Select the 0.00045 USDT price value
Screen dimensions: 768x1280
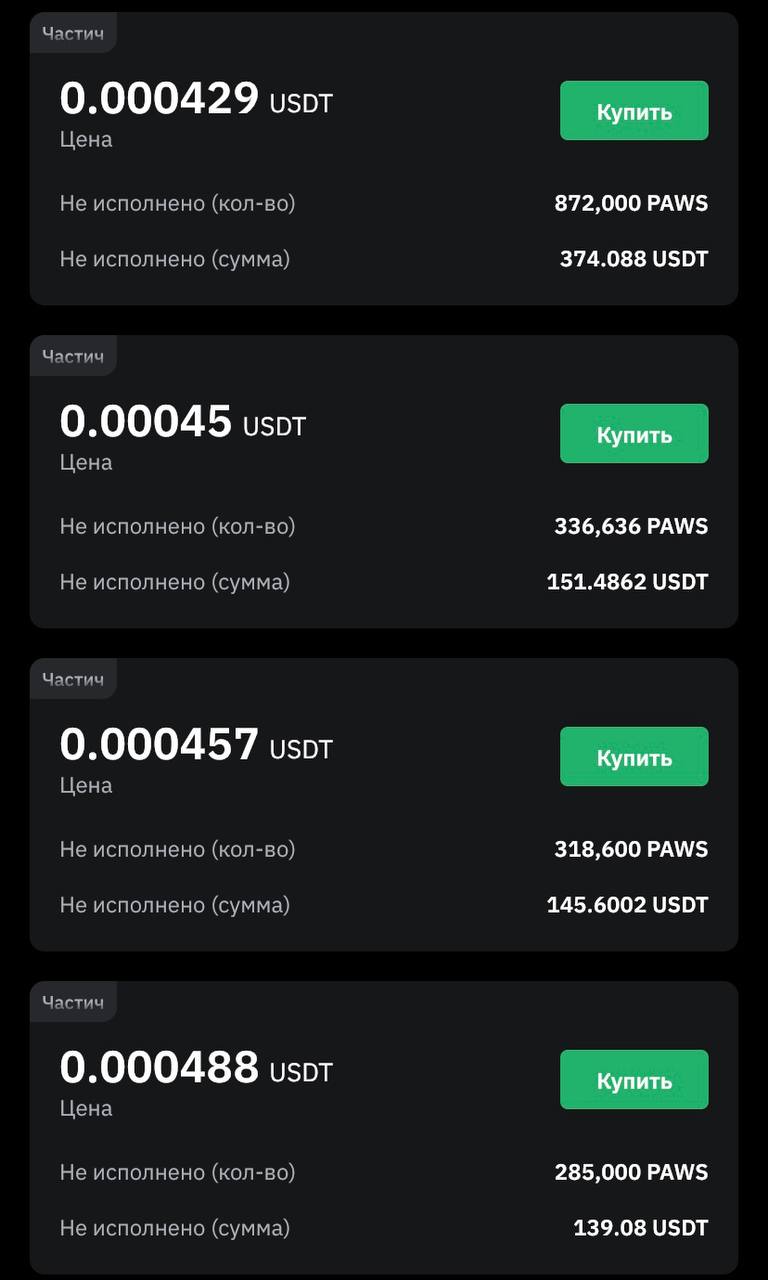pos(183,422)
